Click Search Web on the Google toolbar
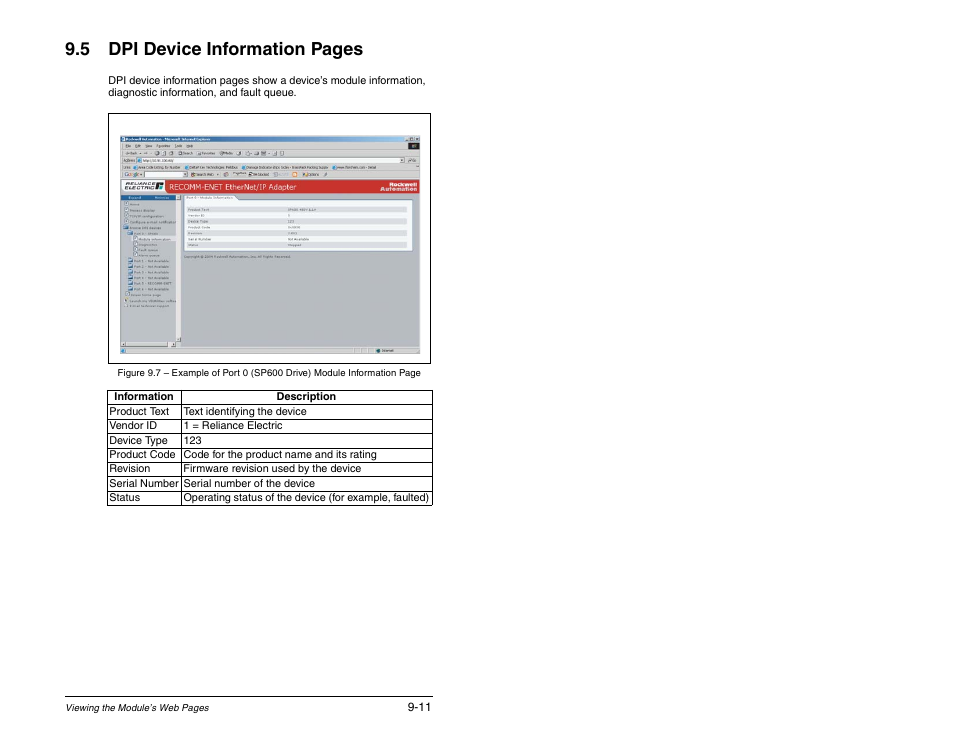The width and height of the screenshot is (954, 738). coord(202,175)
